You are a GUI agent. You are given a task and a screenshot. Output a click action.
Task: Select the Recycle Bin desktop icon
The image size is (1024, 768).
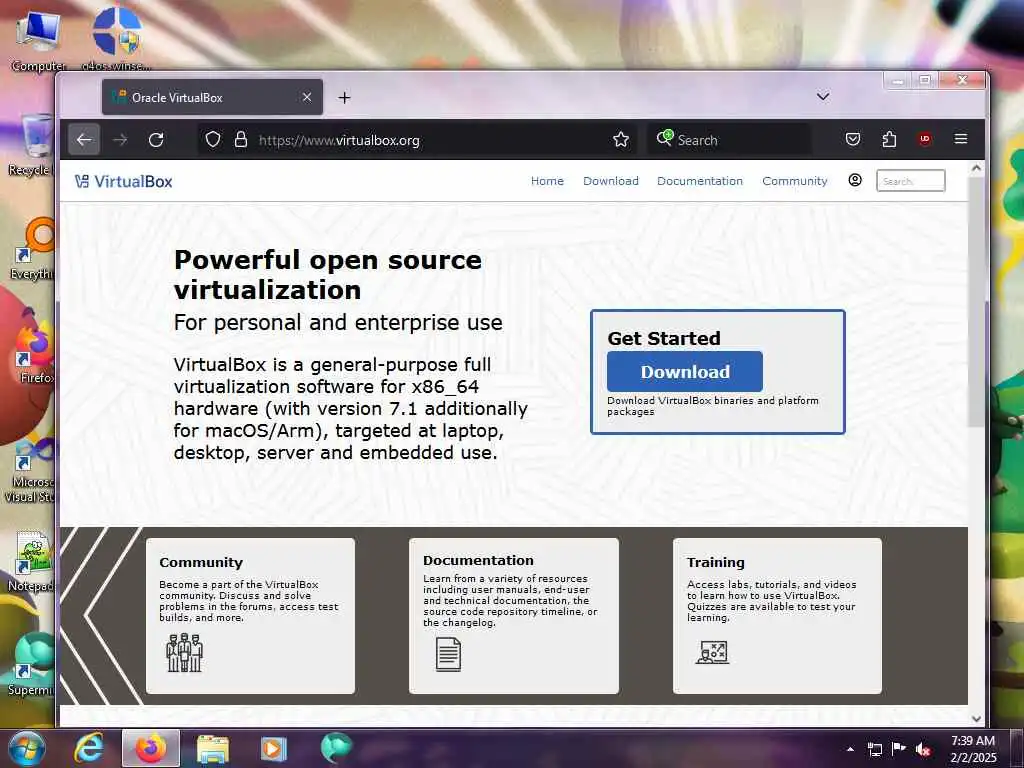(31, 145)
